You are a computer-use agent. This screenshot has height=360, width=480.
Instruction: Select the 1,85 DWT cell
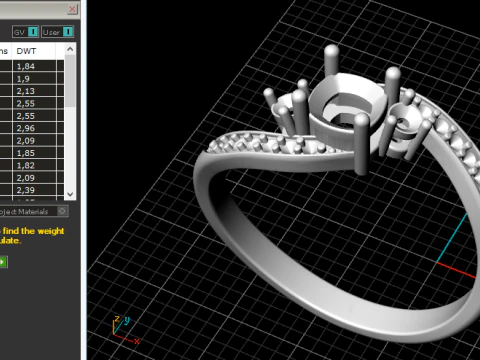(x=34, y=153)
